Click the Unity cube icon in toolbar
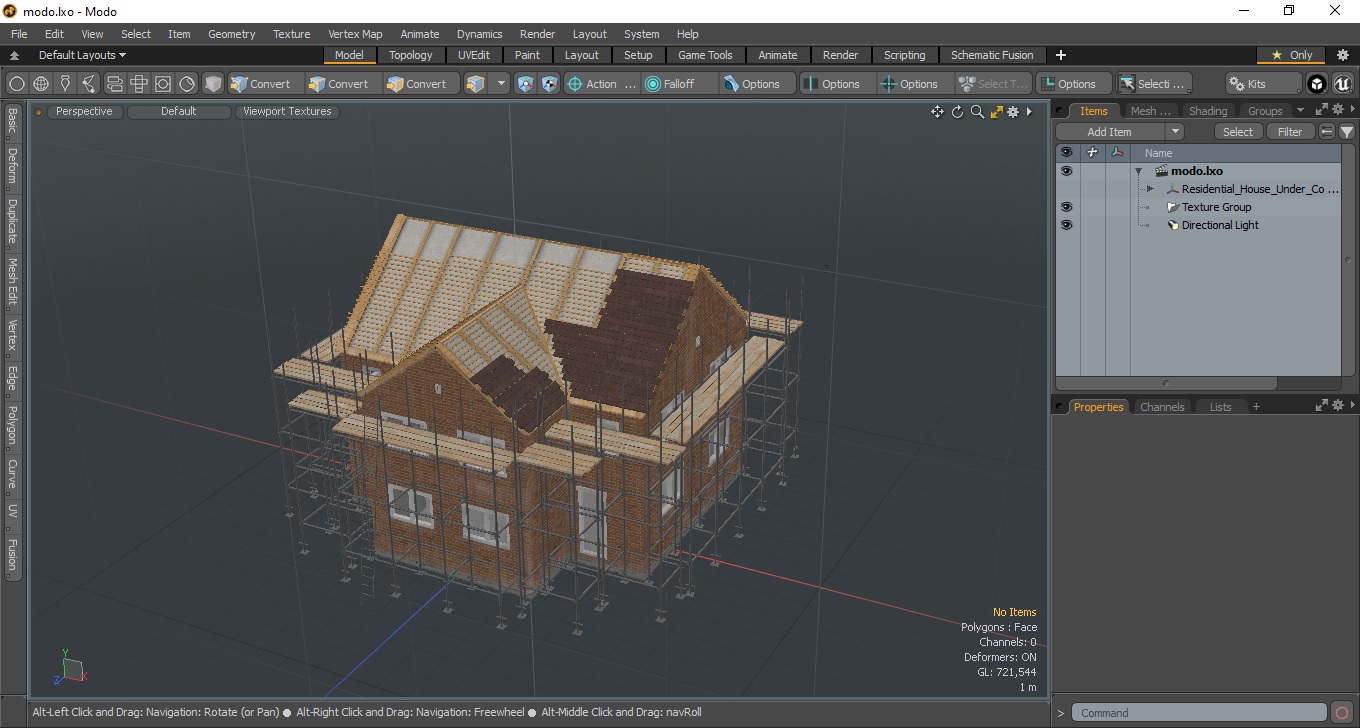The height and width of the screenshot is (728, 1360). 1317,84
